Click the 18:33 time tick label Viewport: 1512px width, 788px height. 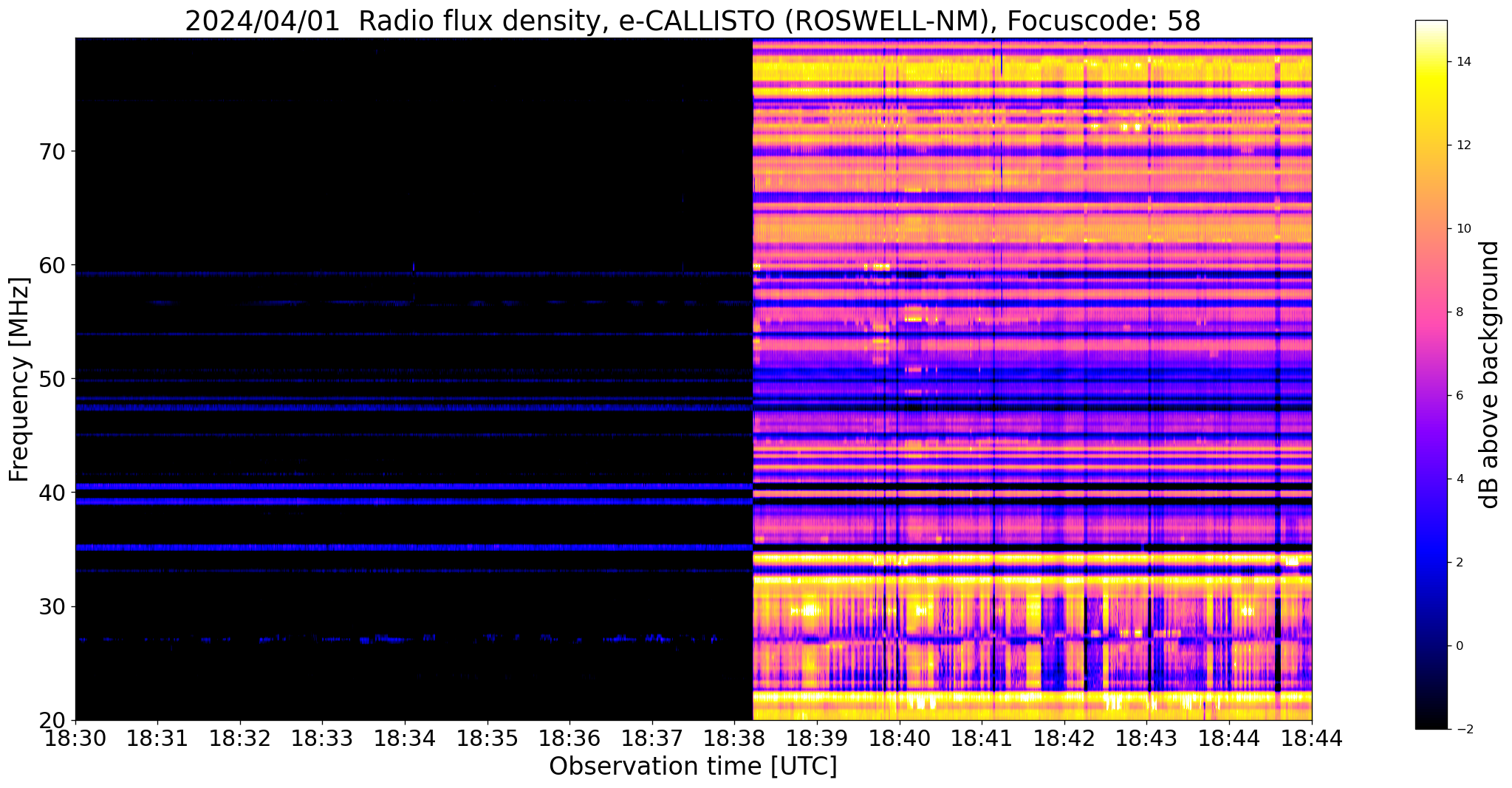(x=323, y=737)
